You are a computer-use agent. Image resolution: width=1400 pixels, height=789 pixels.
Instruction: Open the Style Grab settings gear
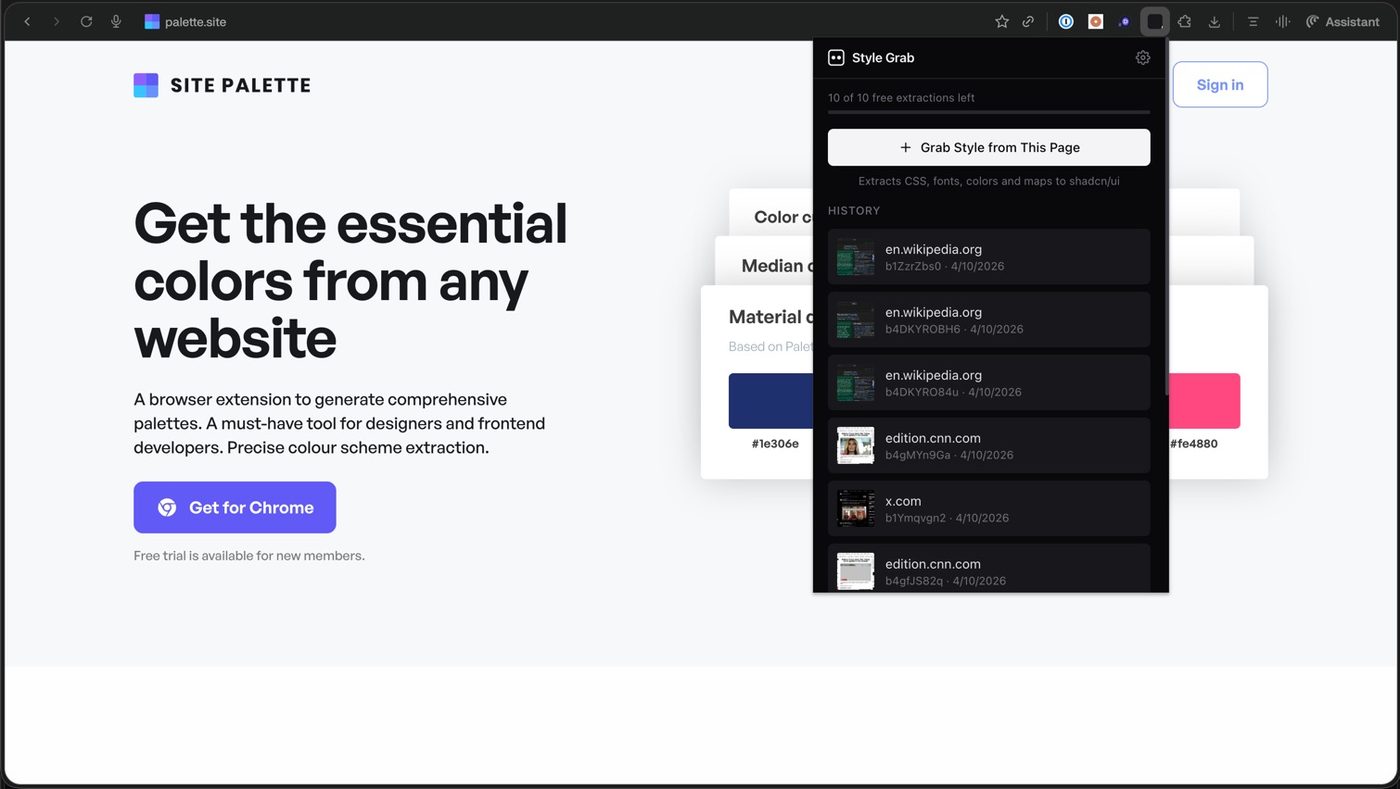[1142, 57]
